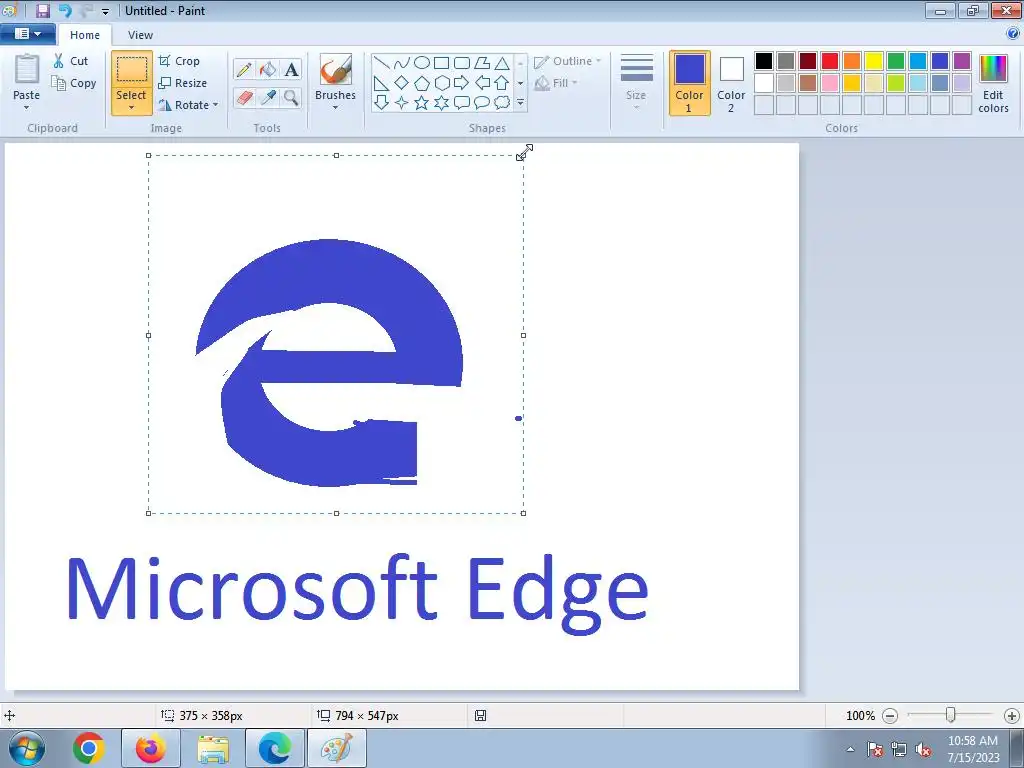The height and width of the screenshot is (768, 1024).
Task: Open the Rotate dropdown
Action: click(188, 104)
